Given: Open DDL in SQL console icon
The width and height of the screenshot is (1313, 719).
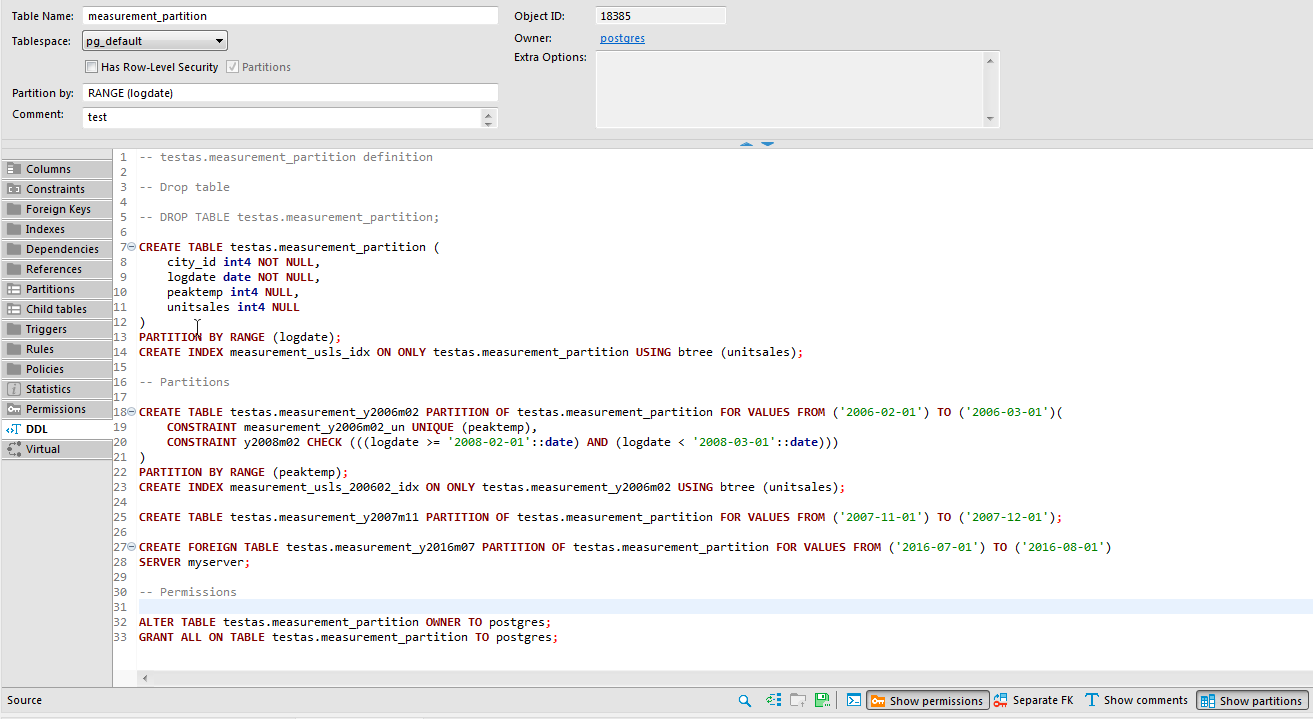Looking at the screenshot, I should [x=852, y=700].
